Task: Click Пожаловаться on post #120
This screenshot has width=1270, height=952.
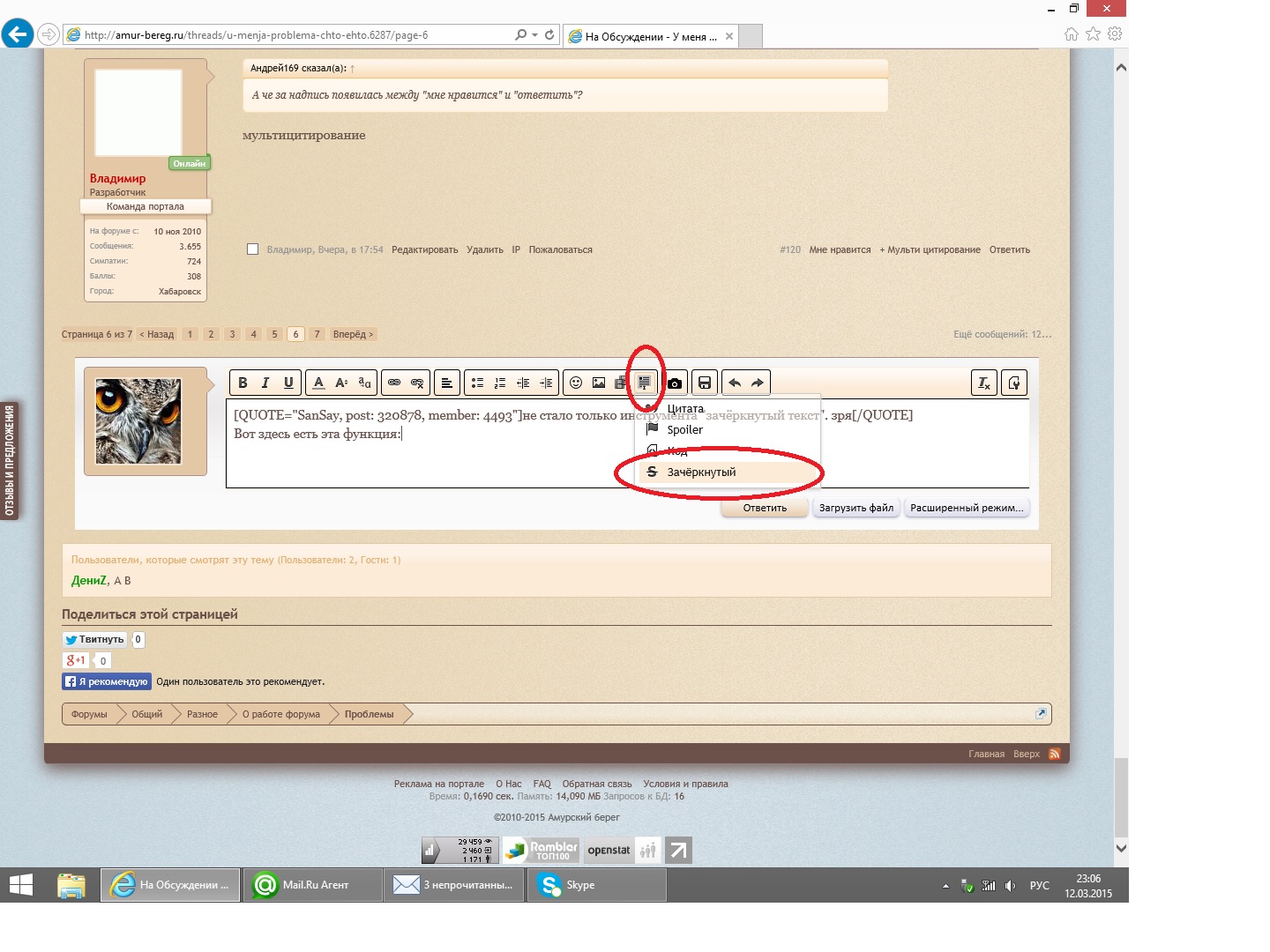Action: (560, 250)
